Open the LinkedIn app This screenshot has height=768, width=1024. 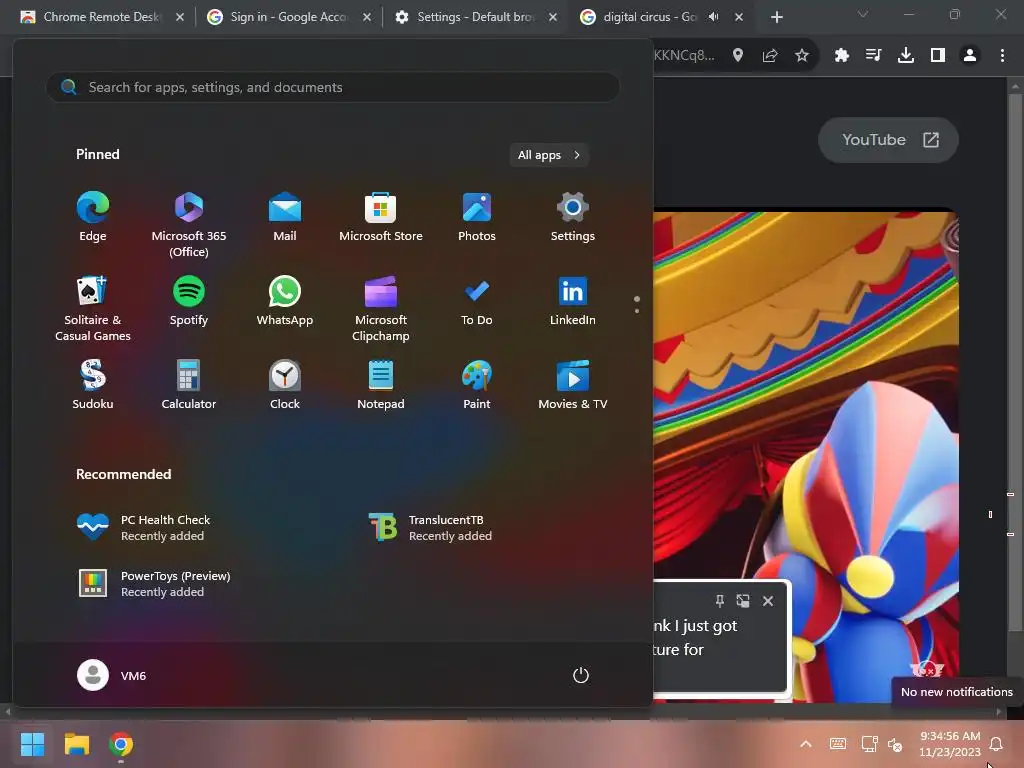pos(573,301)
